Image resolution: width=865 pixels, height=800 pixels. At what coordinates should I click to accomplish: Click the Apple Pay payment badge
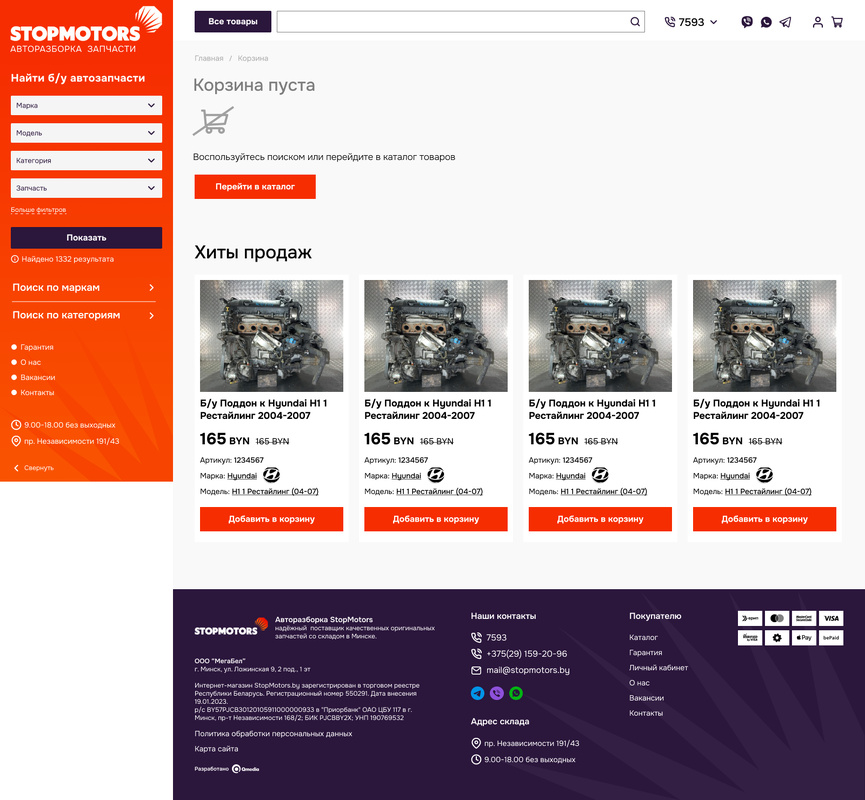(x=804, y=638)
